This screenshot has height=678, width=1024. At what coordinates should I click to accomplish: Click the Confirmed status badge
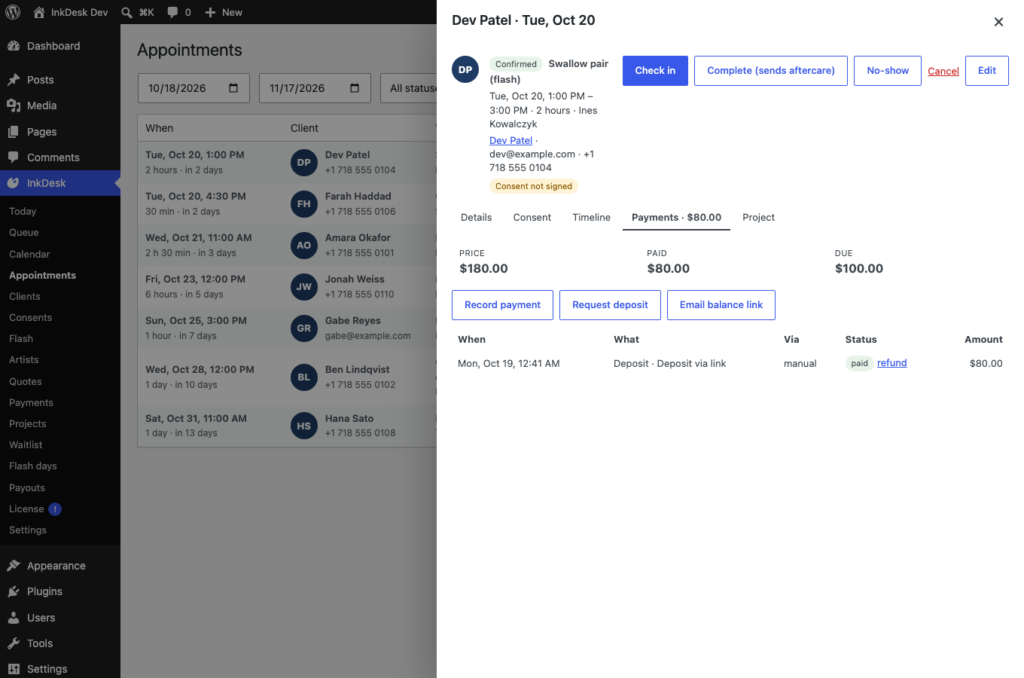coord(516,64)
